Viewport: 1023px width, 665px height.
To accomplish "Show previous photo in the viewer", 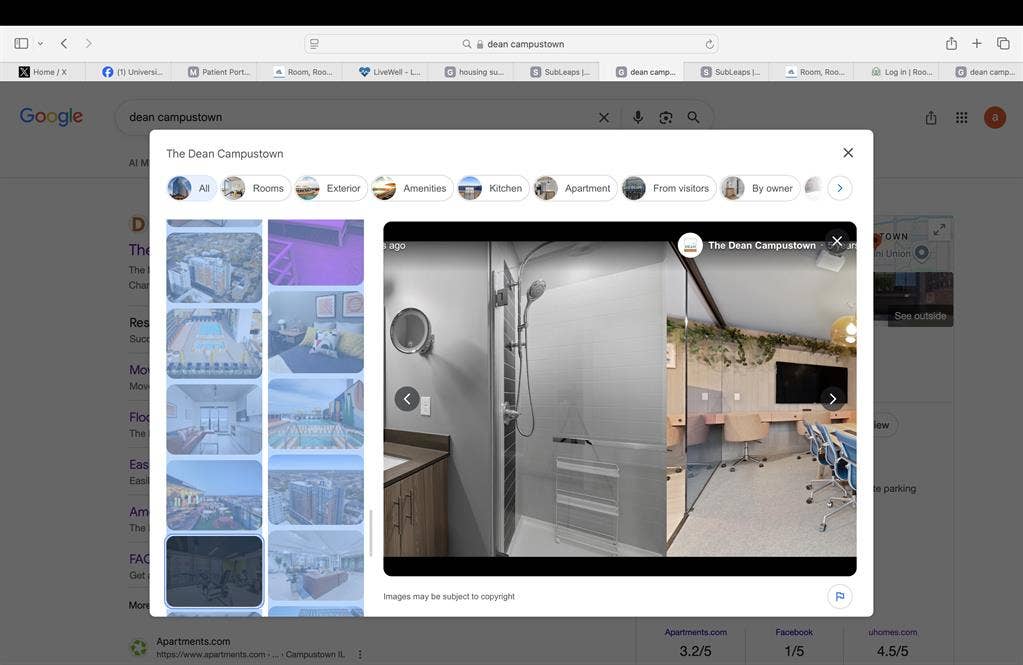I will click(x=407, y=399).
